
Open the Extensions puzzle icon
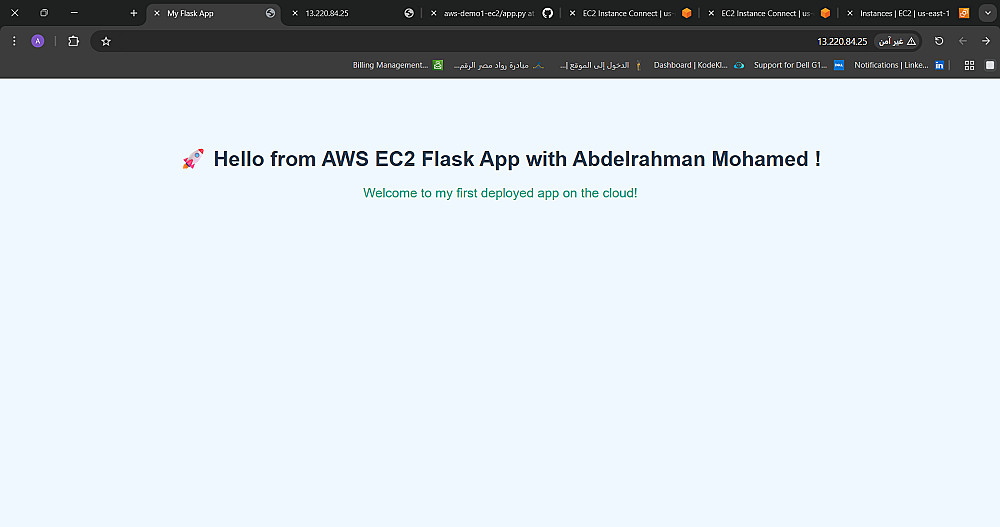click(x=73, y=41)
